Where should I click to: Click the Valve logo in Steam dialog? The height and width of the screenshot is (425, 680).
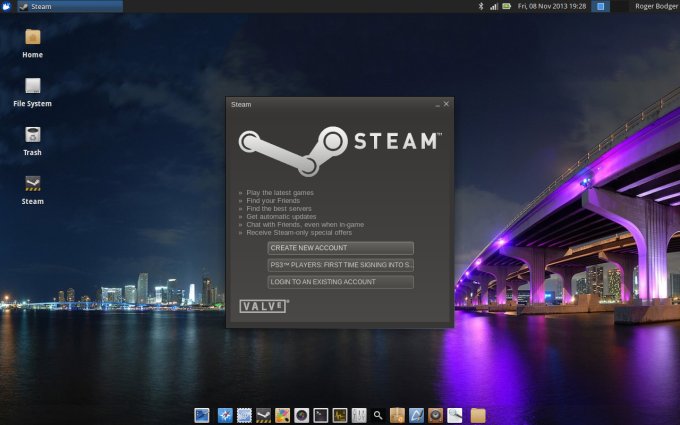tap(264, 306)
